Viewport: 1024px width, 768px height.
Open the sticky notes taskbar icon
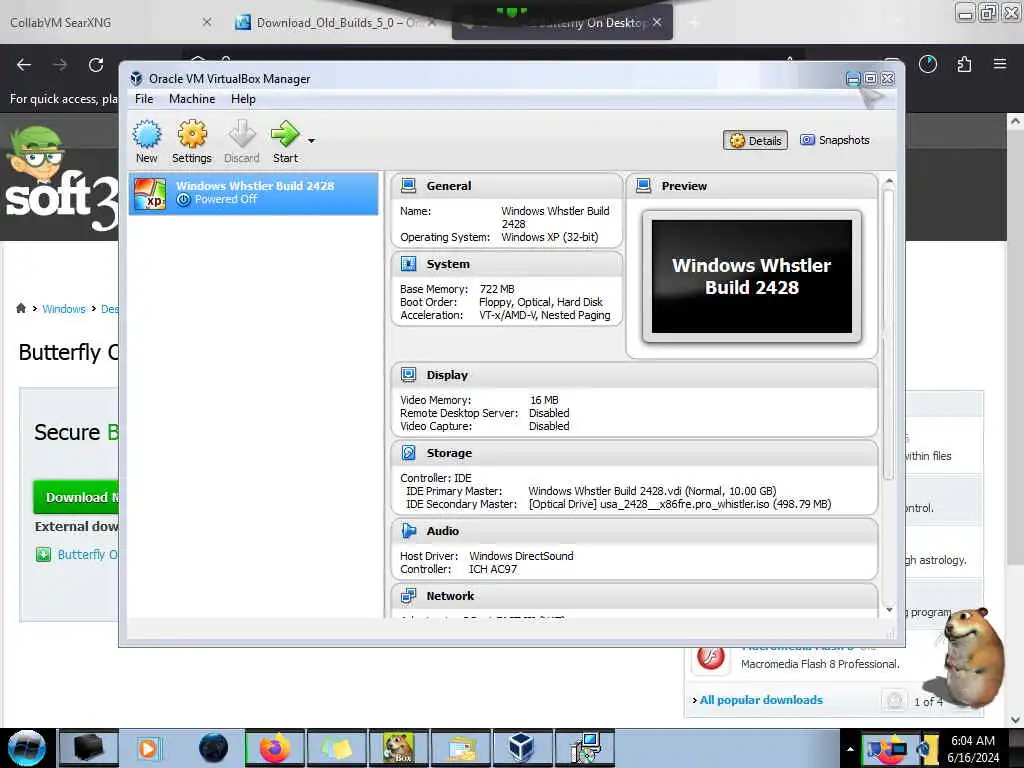[x=336, y=748]
